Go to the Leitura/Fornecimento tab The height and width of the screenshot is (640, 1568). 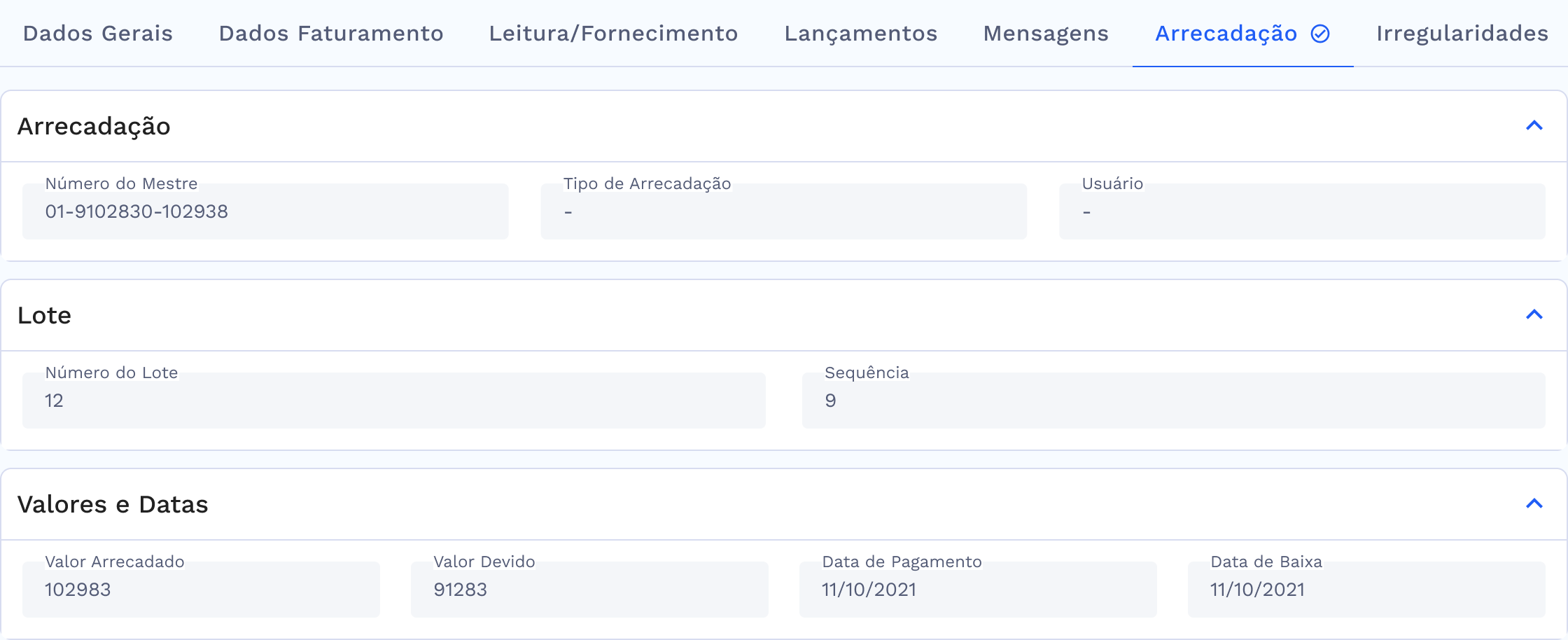tap(613, 34)
